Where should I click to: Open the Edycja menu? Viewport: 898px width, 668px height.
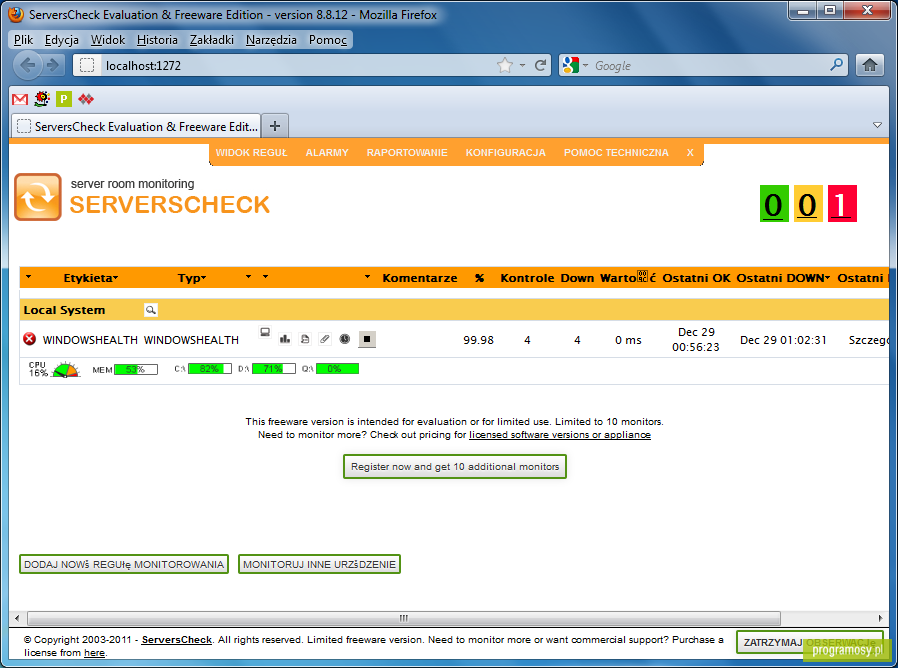pos(62,40)
